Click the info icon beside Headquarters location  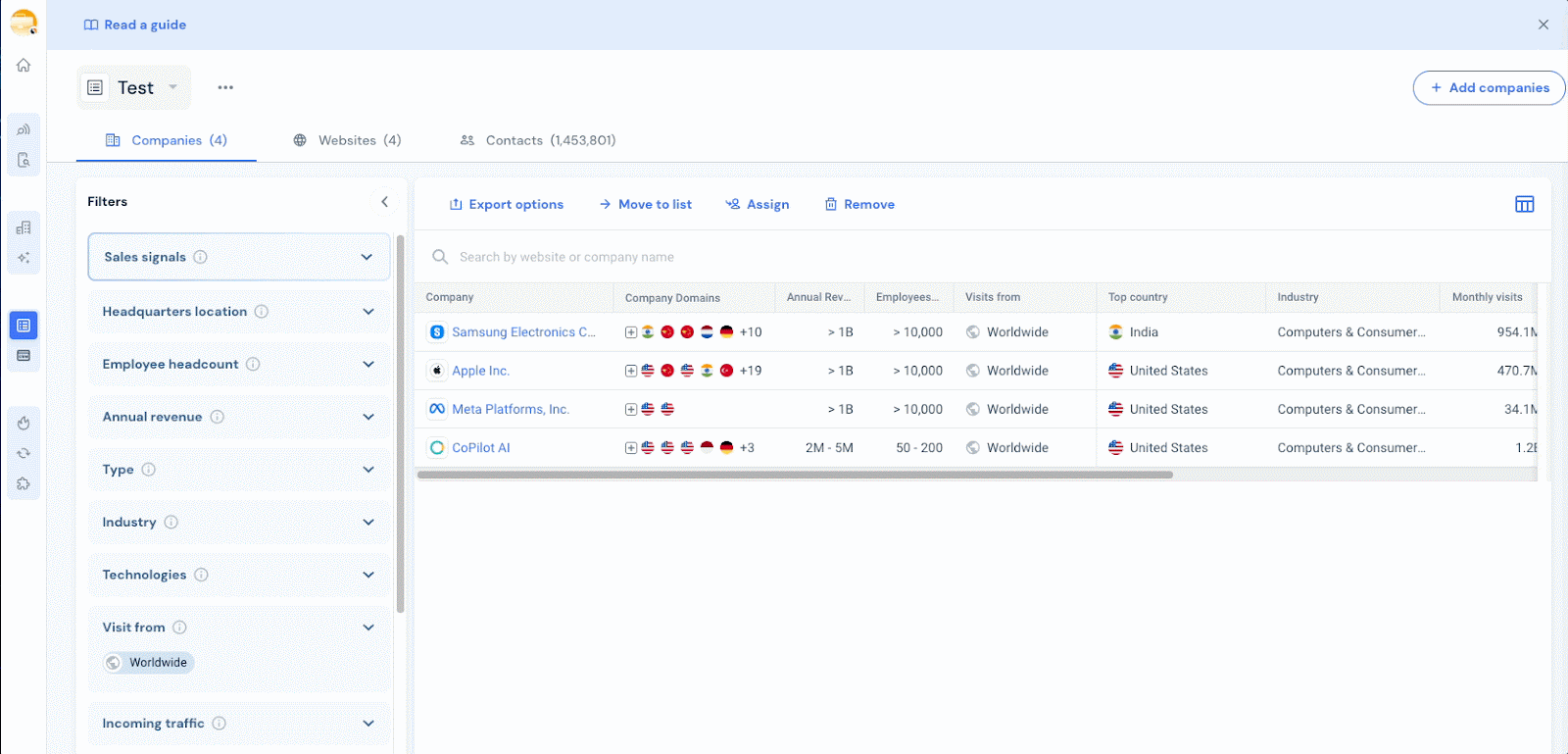pyautogui.click(x=262, y=312)
